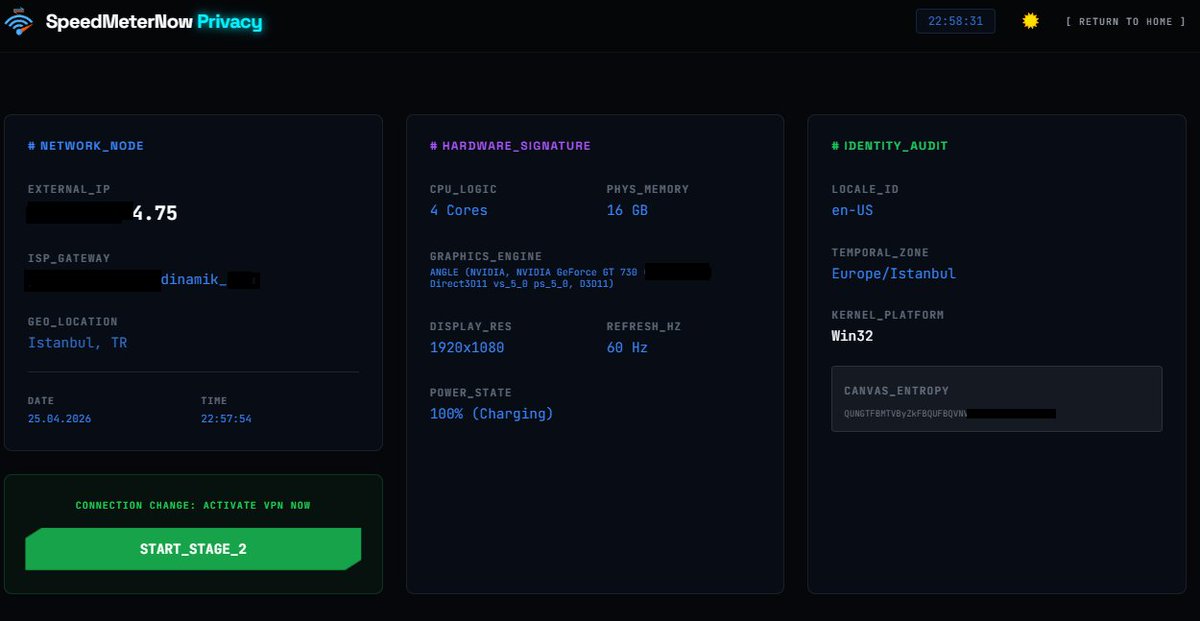Screen dimensions: 1200x621
Task: Click the 100% (Charging) power state
Action: [491, 414]
